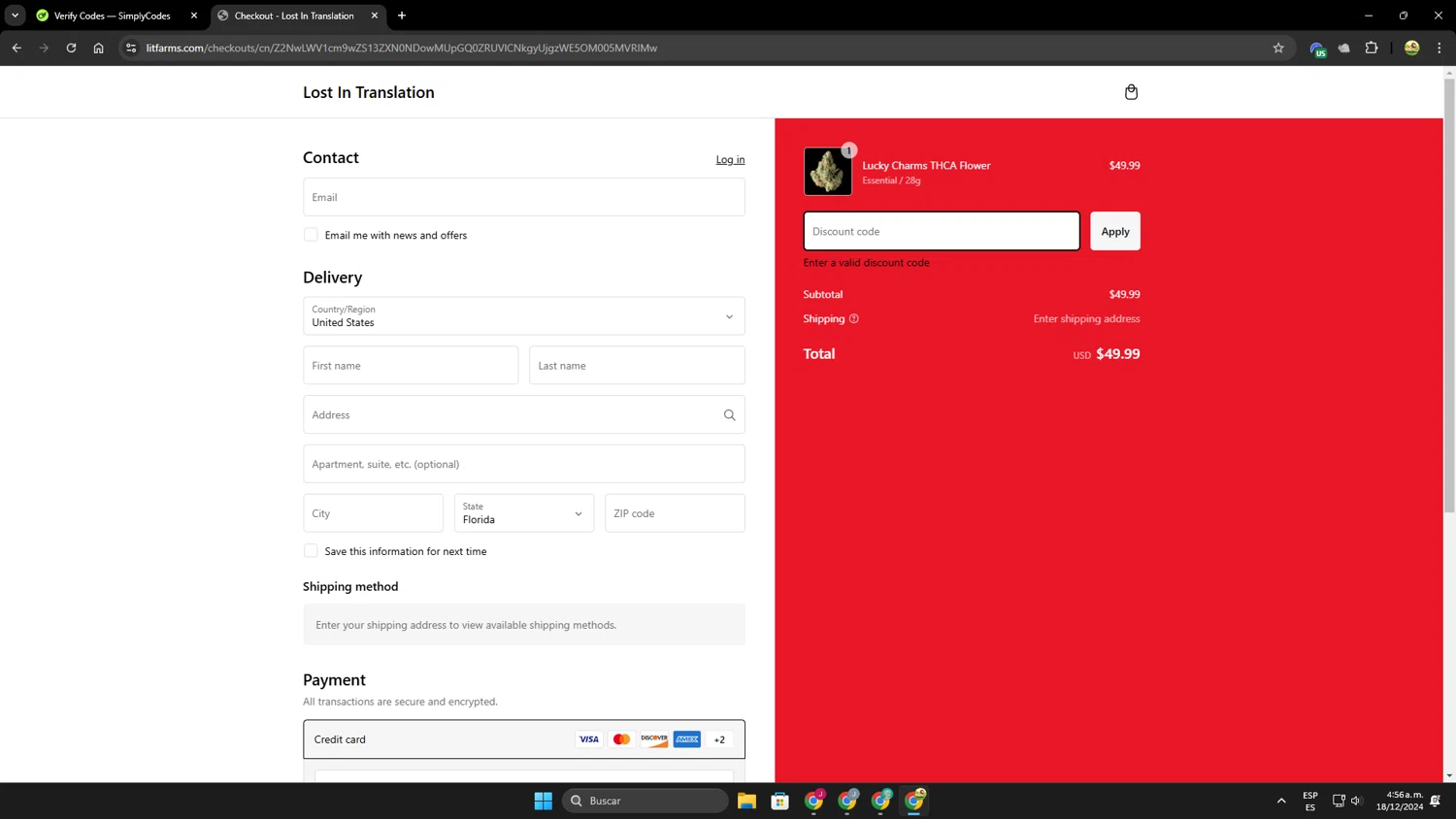Click the City field
The width and height of the screenshot is (1456, 819).
point(373,513)
